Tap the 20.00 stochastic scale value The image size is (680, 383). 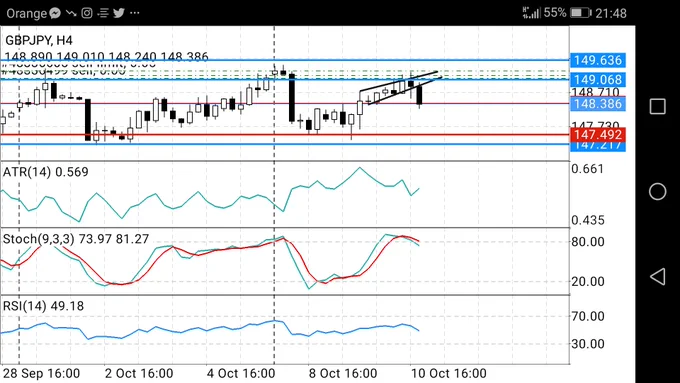[588, 282]
